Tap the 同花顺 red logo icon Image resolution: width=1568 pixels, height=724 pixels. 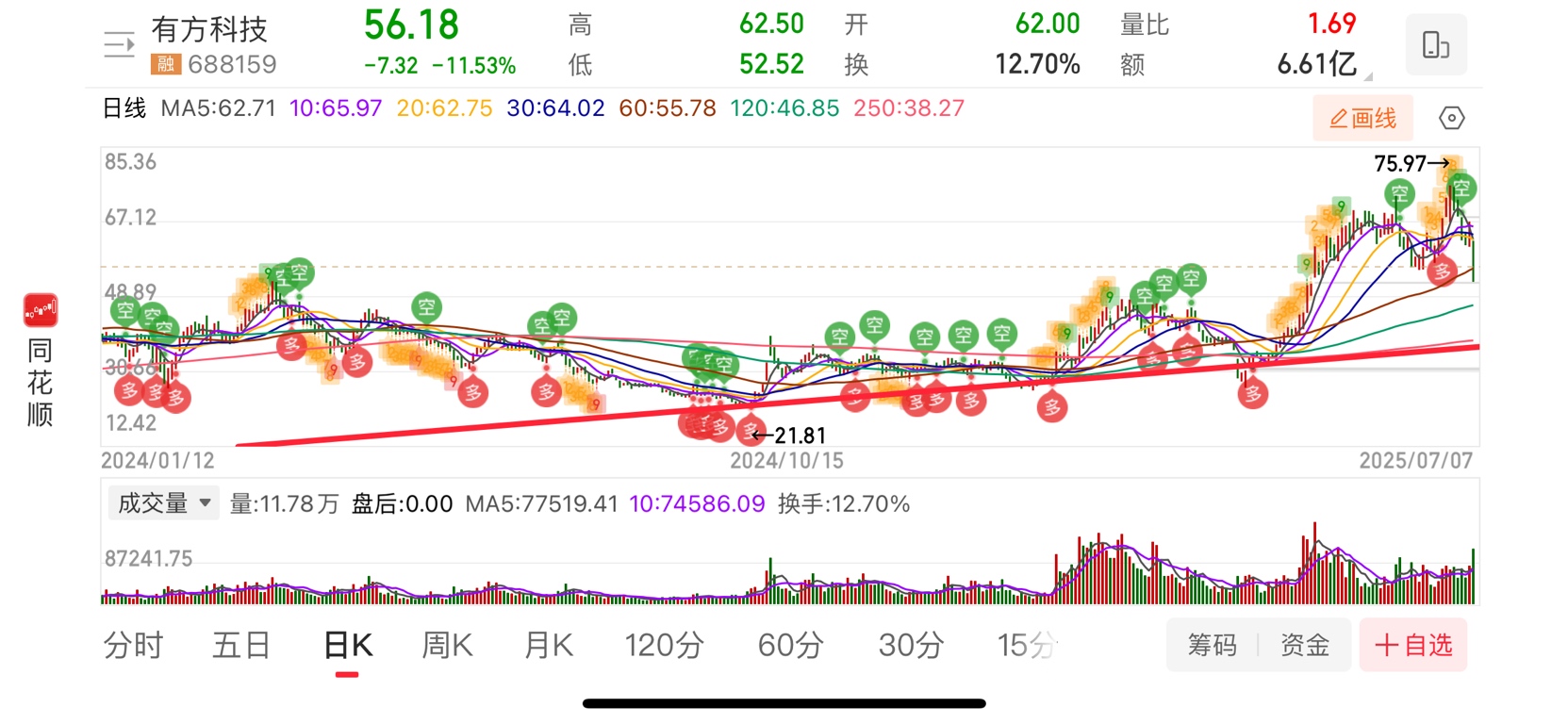coord(41,310)
